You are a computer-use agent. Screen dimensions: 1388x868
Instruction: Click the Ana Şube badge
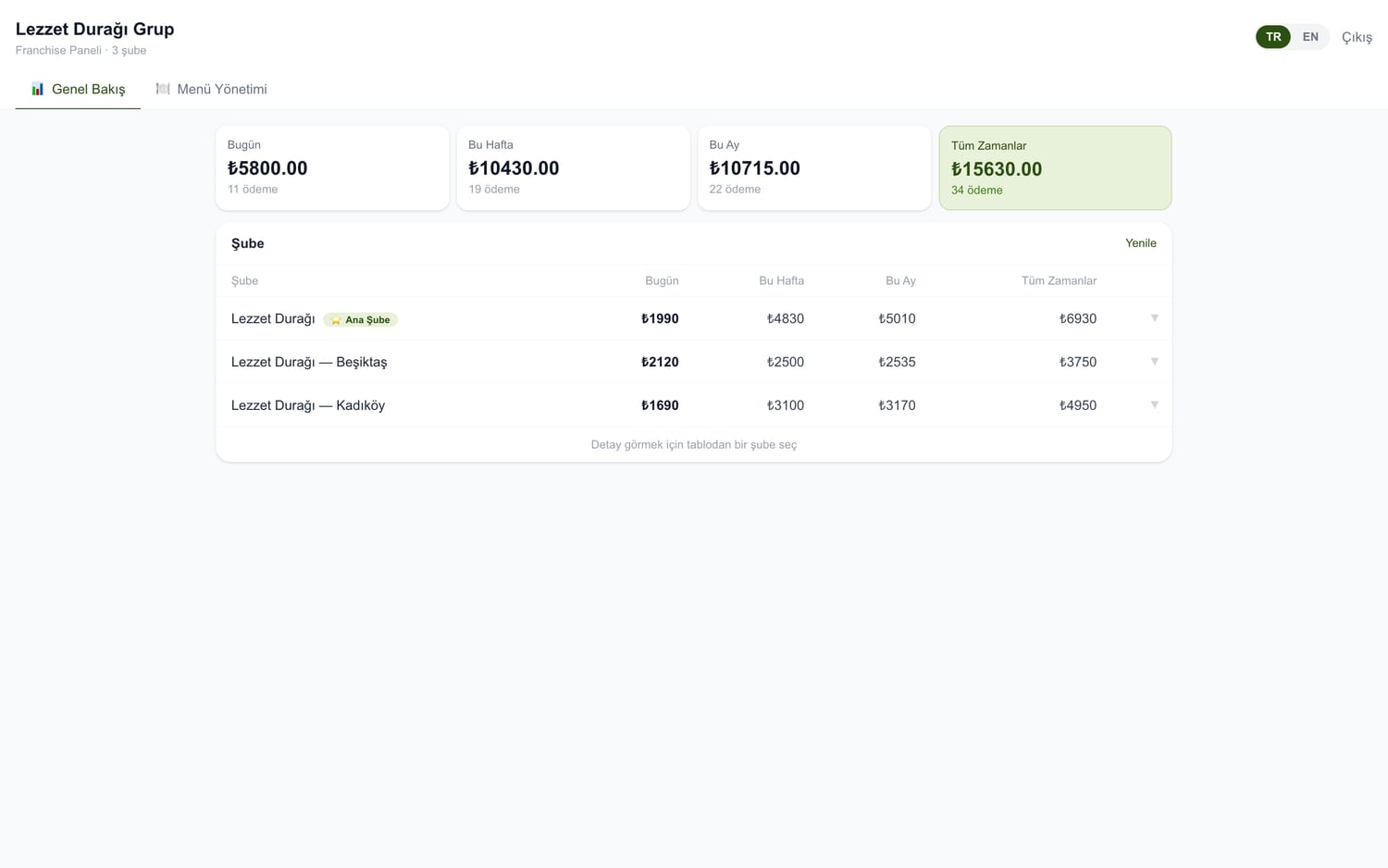click(x=360, y=320)
